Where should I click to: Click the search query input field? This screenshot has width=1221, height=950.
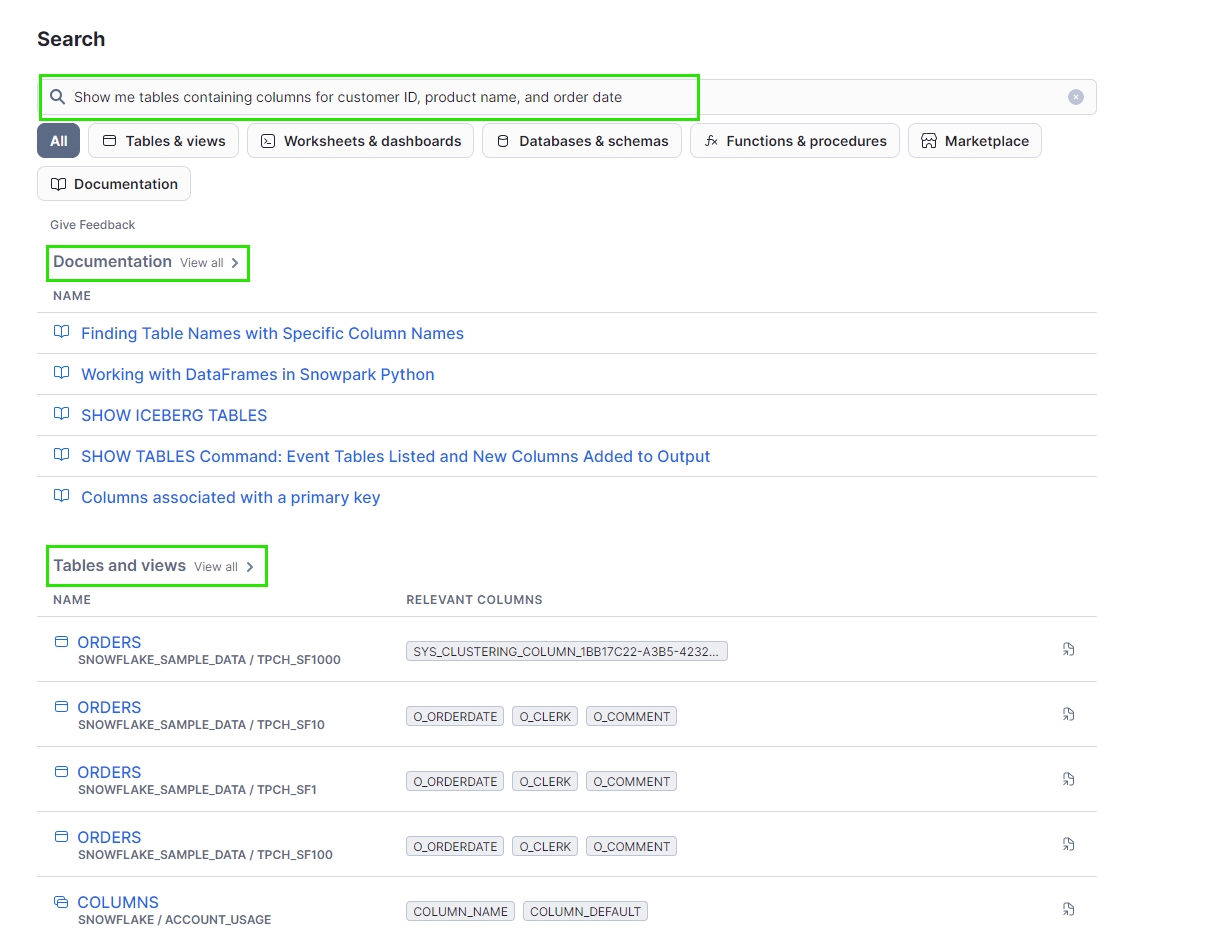coord(567,97)
